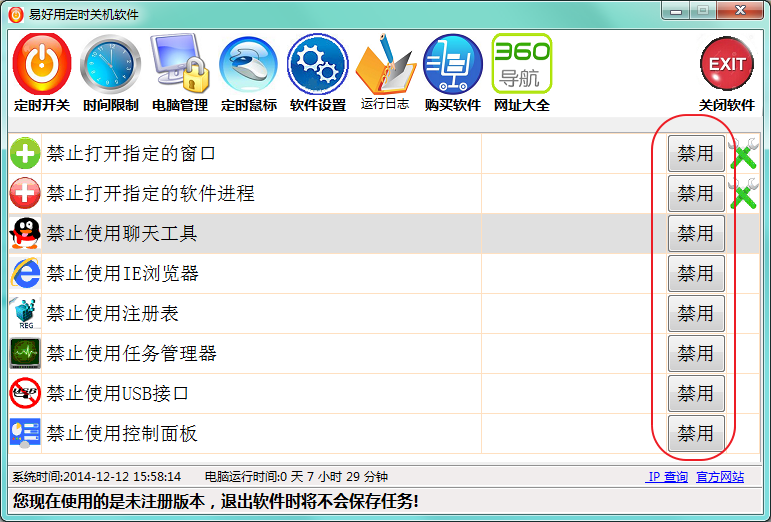Minimize the 易好用定时关机软件 window

tap(676, 11)
